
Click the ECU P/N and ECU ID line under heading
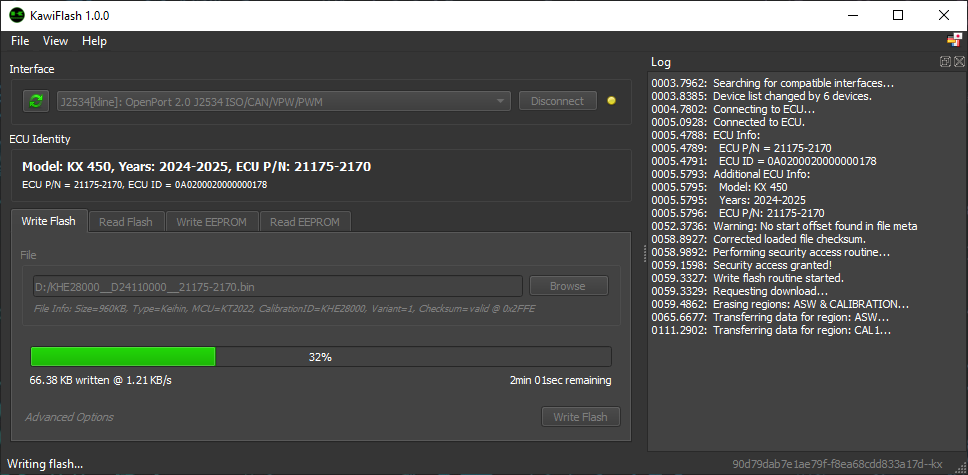(x=144, y=184)
